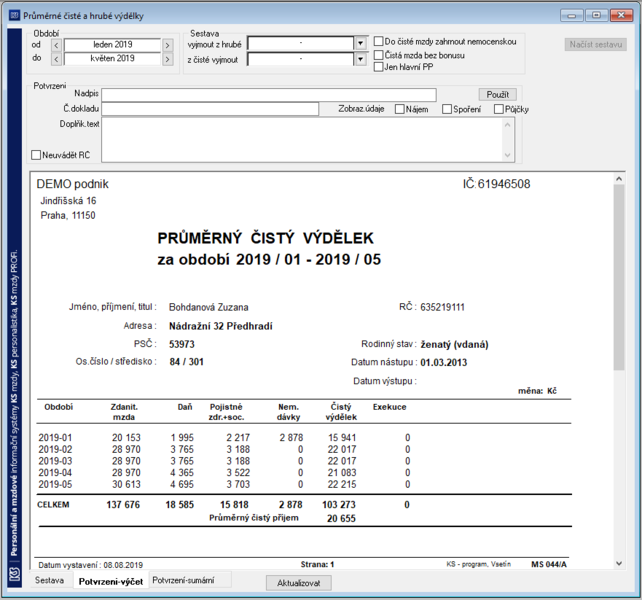Viewport: 642px width, 600px height.
Task: Click the scroll up arrow of Doplňk.text area
Action: coord(508,125)
